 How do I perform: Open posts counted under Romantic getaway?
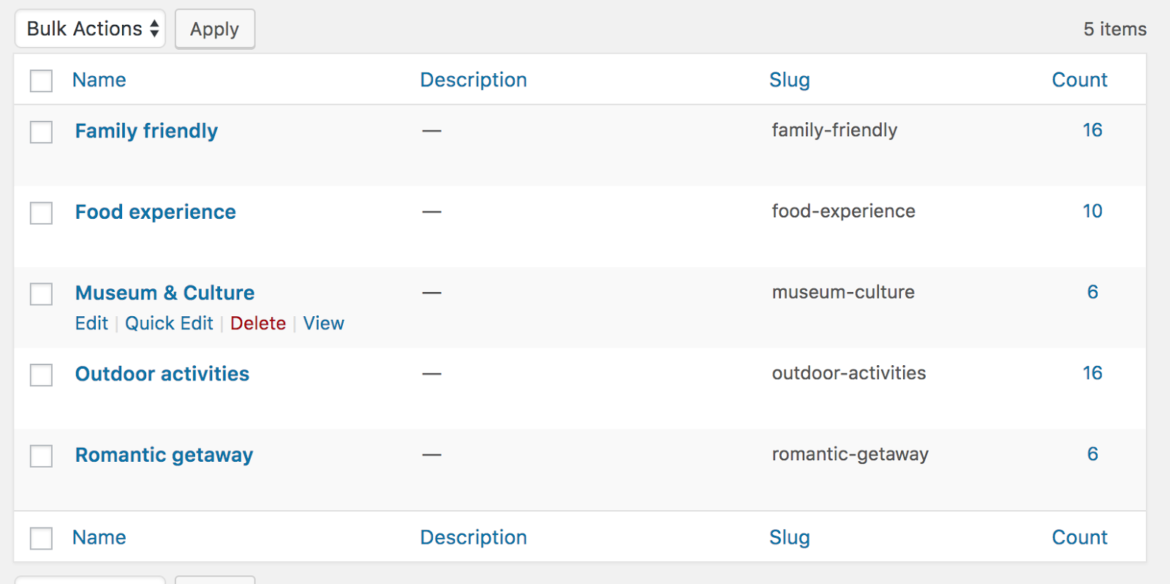pyautogui.click(x=1092, y=454)
